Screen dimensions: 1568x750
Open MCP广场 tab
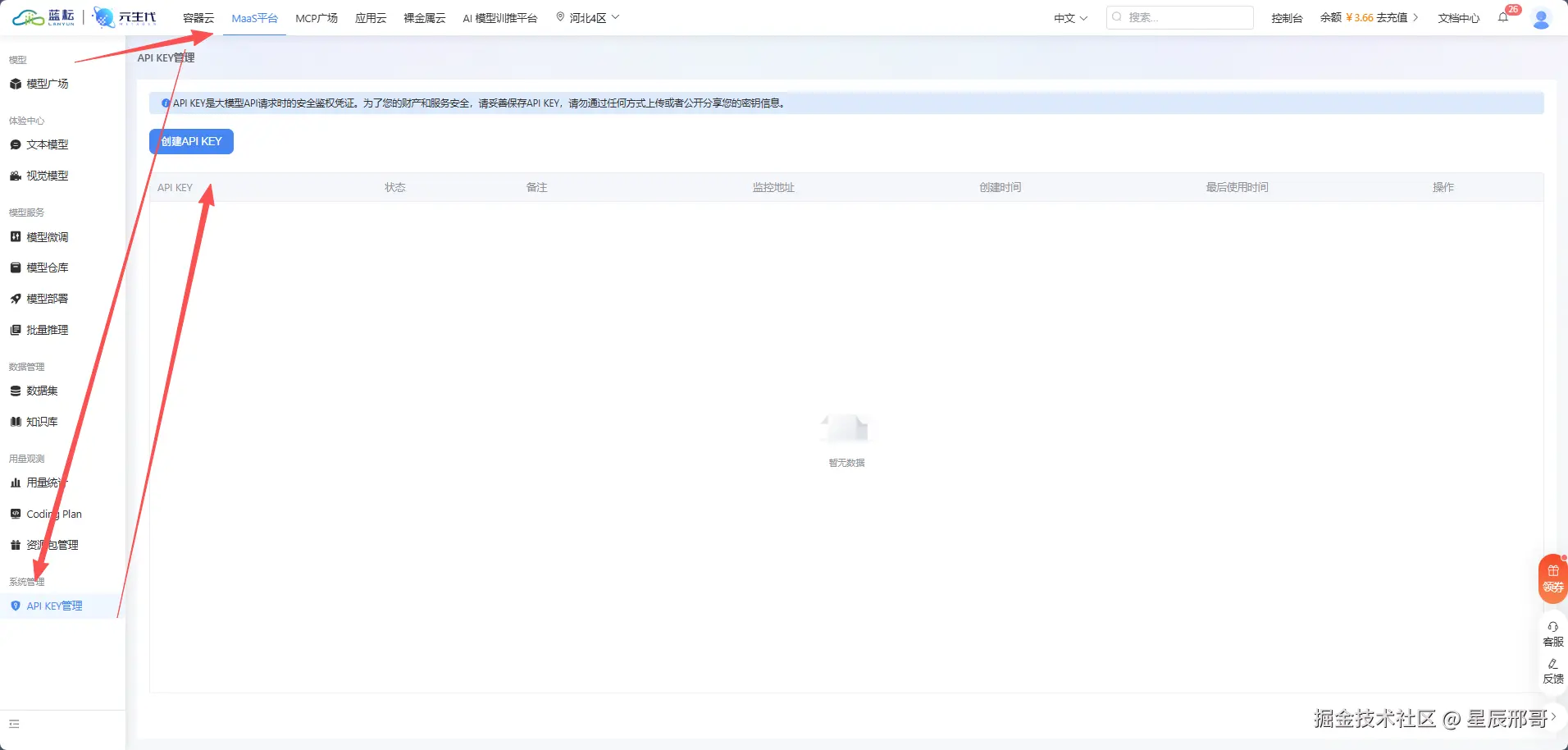coord(317,18)
